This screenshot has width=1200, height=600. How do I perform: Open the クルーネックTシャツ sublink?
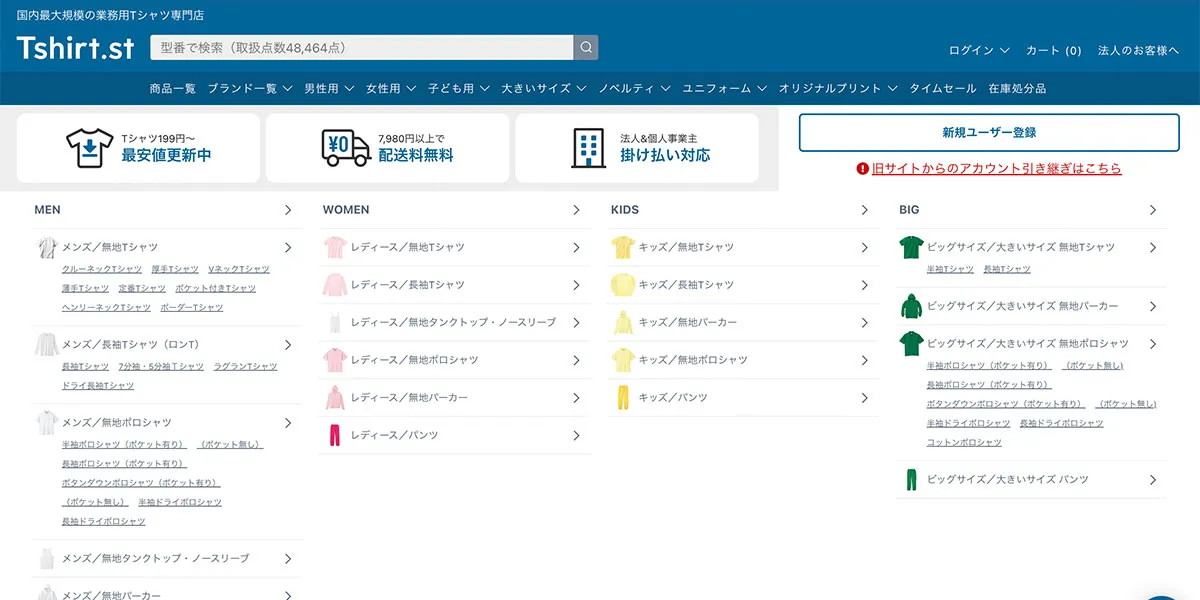click(x=102, y=269)
